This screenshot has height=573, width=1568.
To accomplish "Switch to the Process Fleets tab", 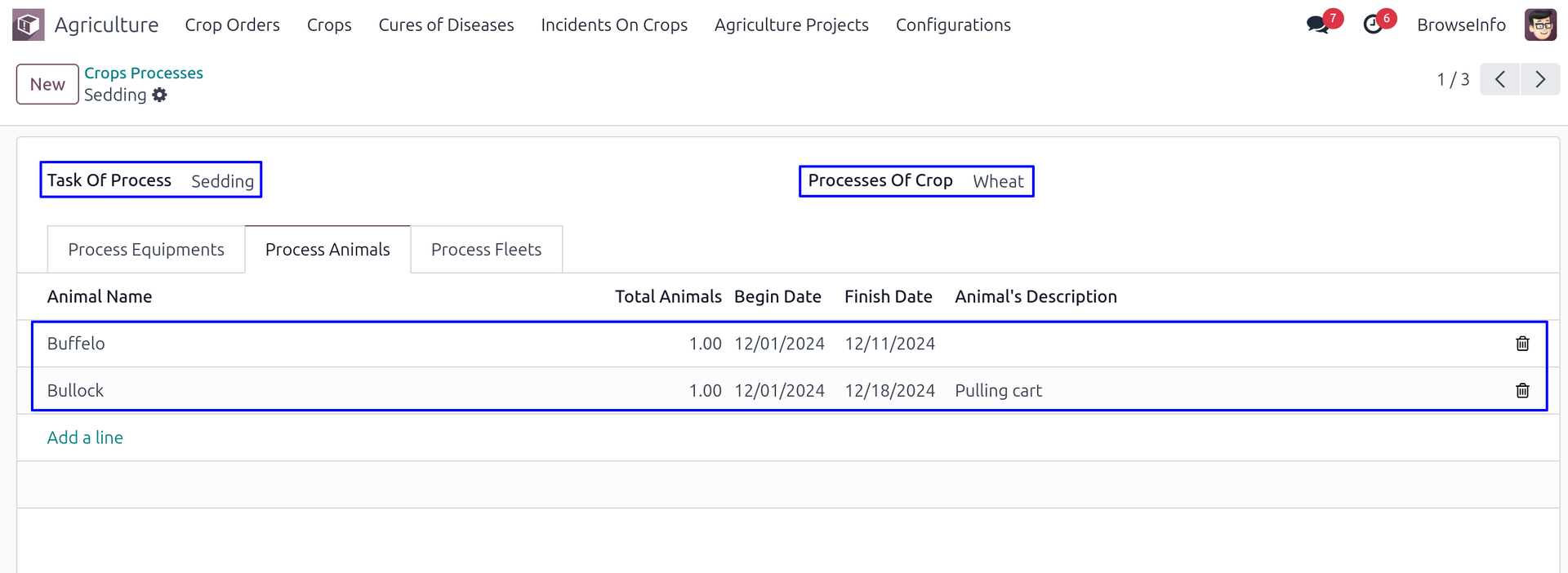I will (486, 250).
